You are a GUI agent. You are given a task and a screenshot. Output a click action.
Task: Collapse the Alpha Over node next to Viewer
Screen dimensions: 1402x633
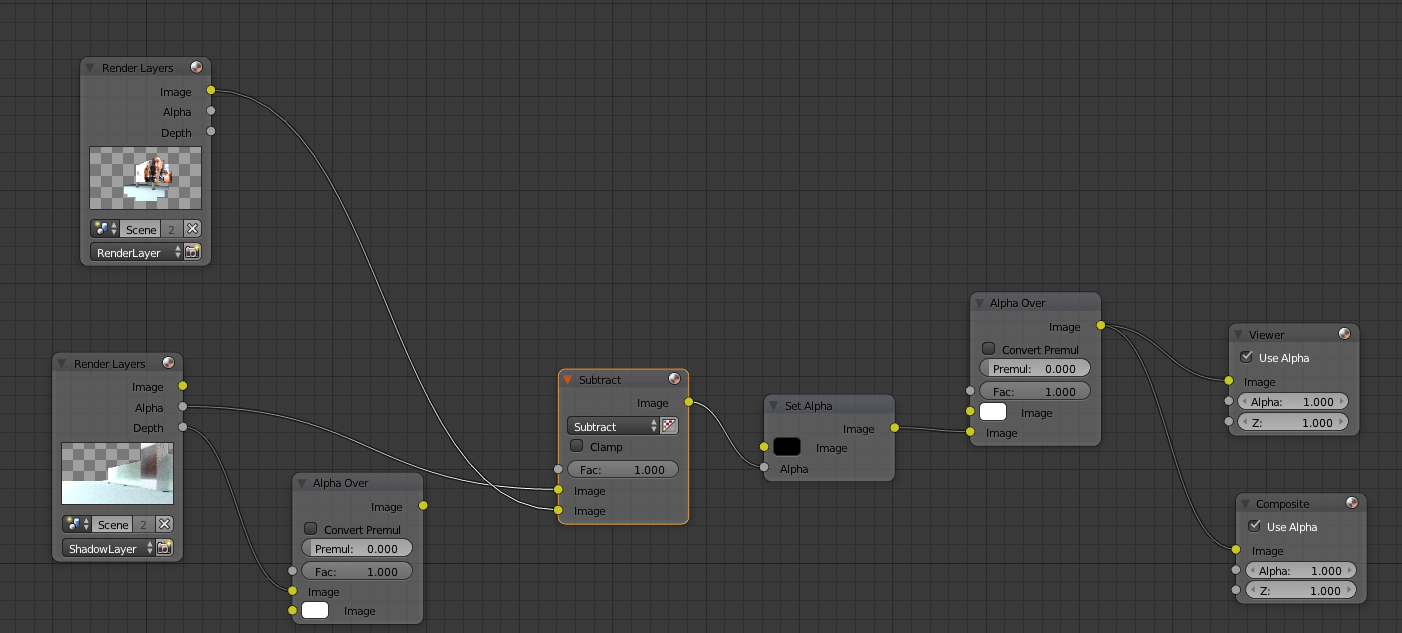[980, 302]
